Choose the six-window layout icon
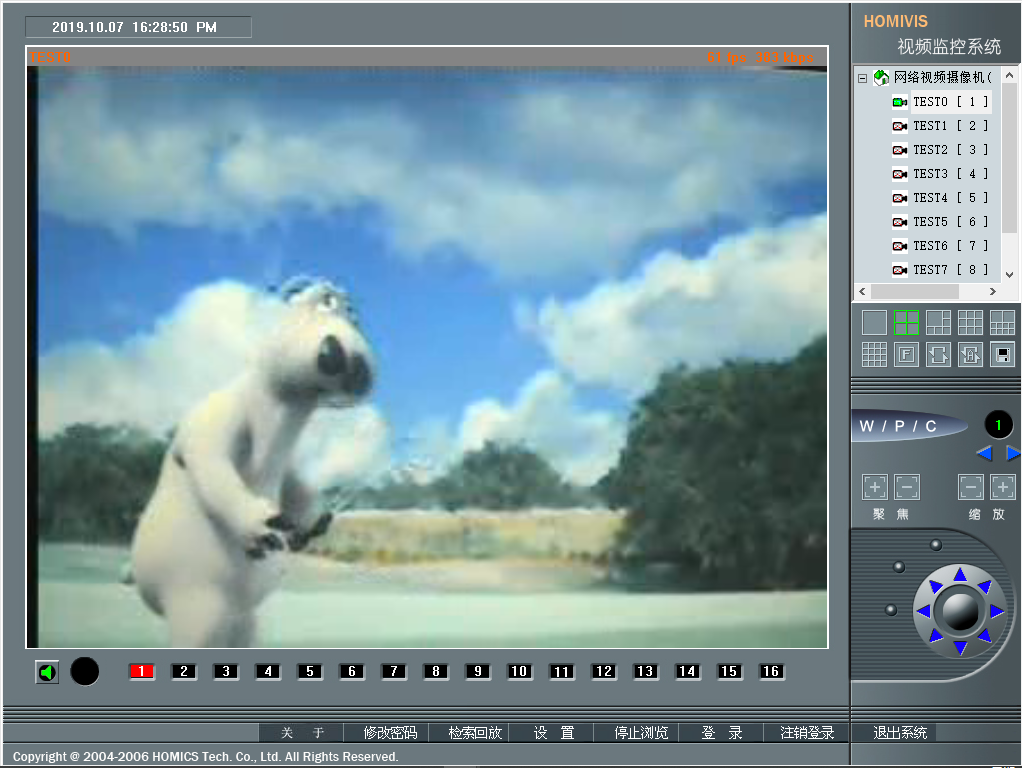 [938, 323]
